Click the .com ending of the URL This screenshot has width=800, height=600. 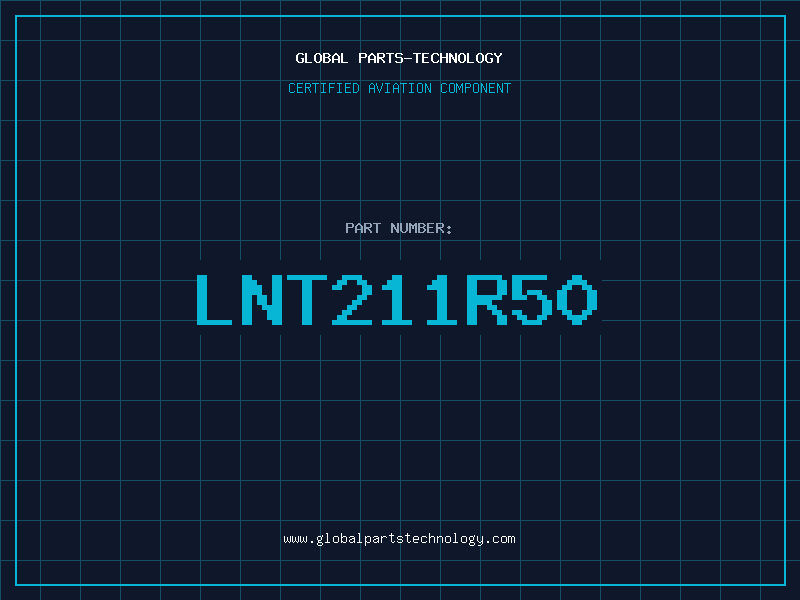(500, 539)
